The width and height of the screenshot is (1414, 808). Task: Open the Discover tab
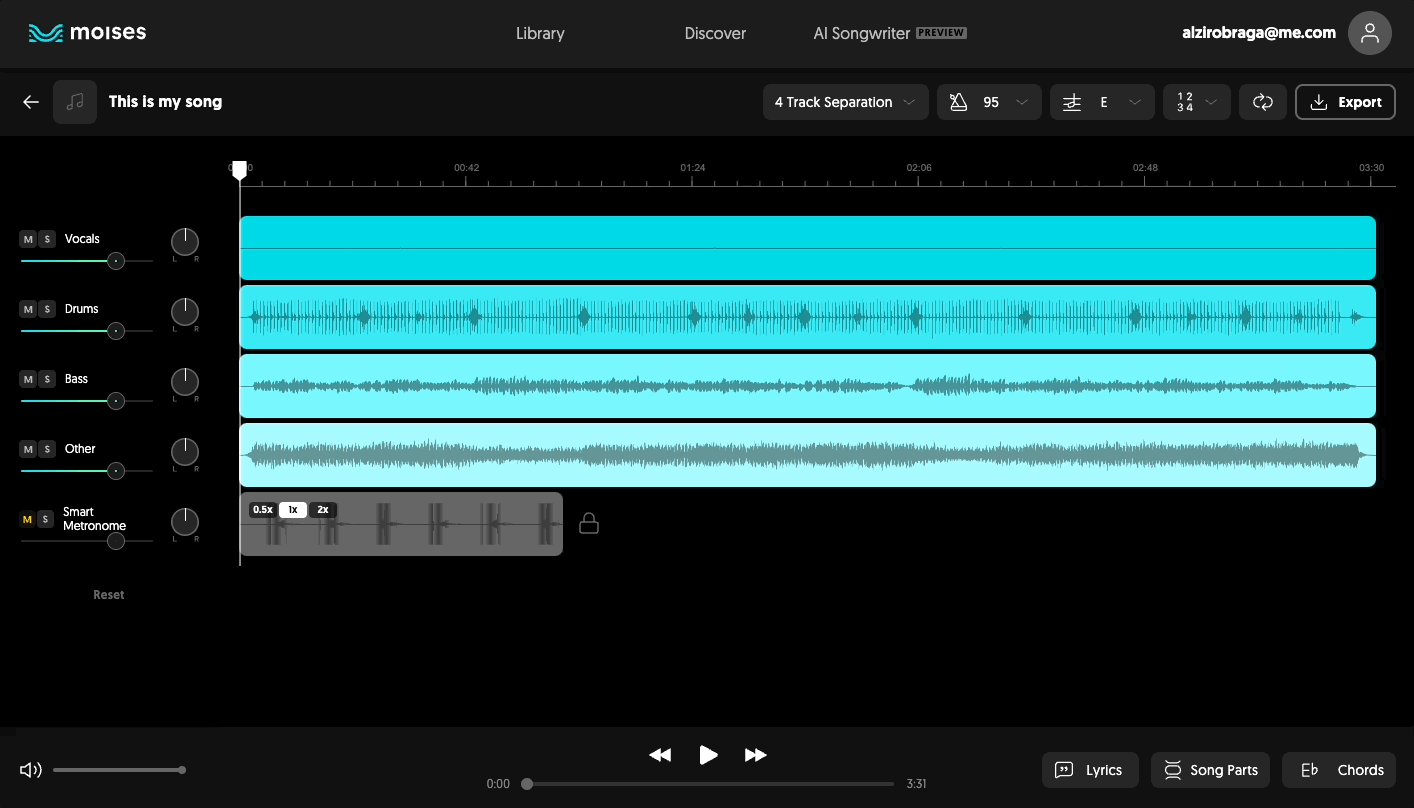[x=715, y=33]
